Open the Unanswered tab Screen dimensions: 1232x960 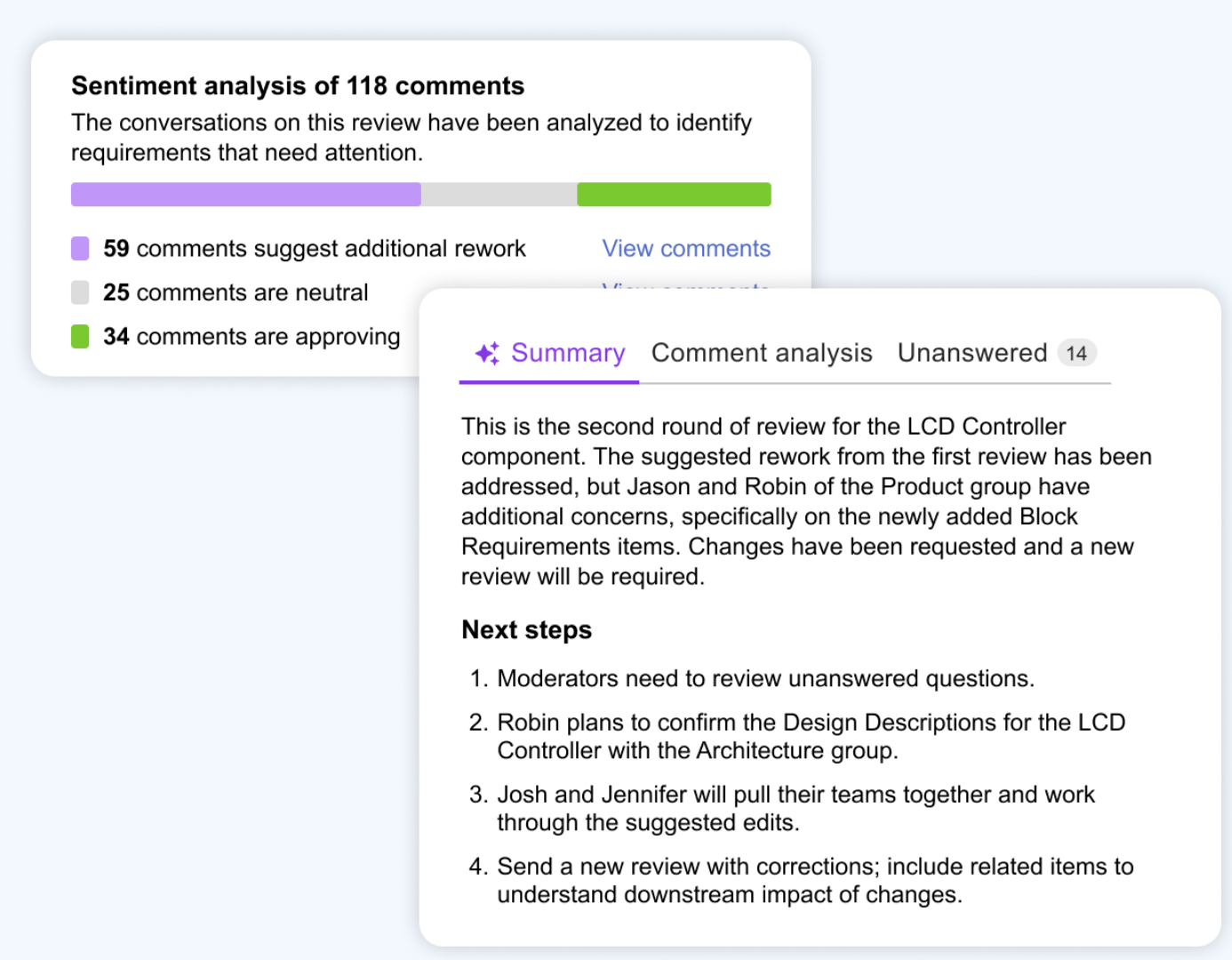972,354
